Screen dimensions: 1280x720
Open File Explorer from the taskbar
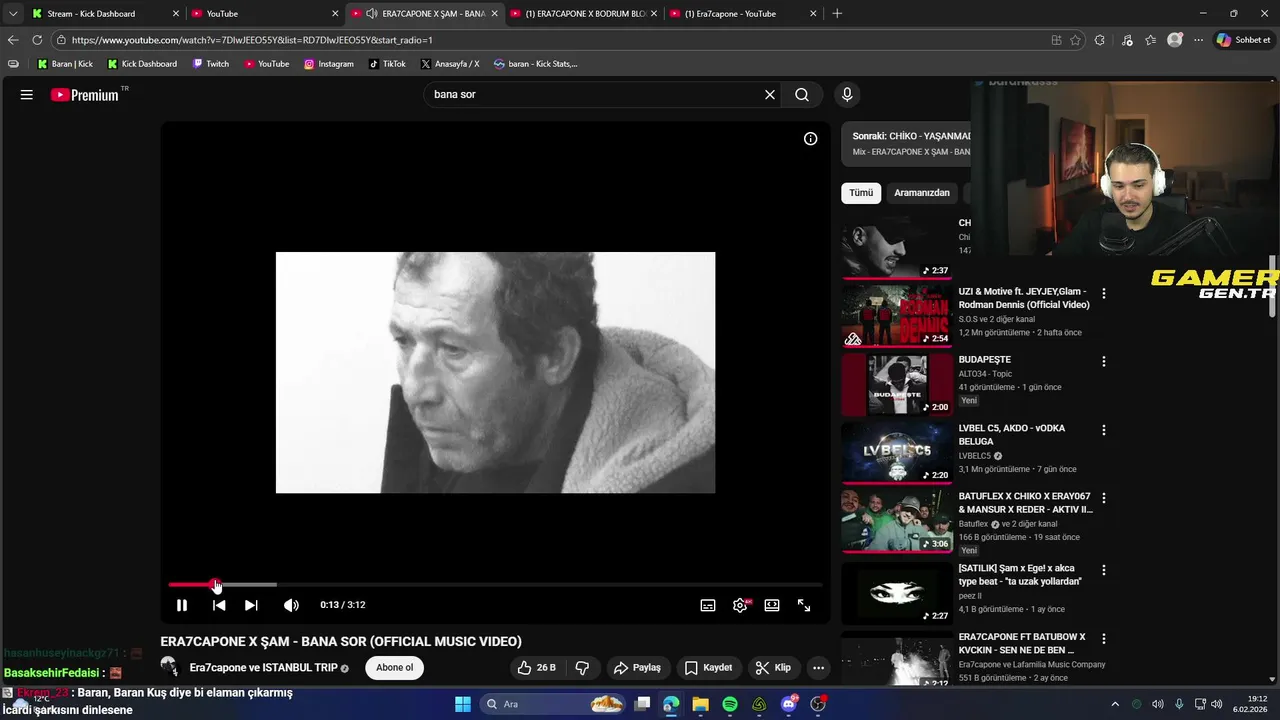(x=701, y=704)
